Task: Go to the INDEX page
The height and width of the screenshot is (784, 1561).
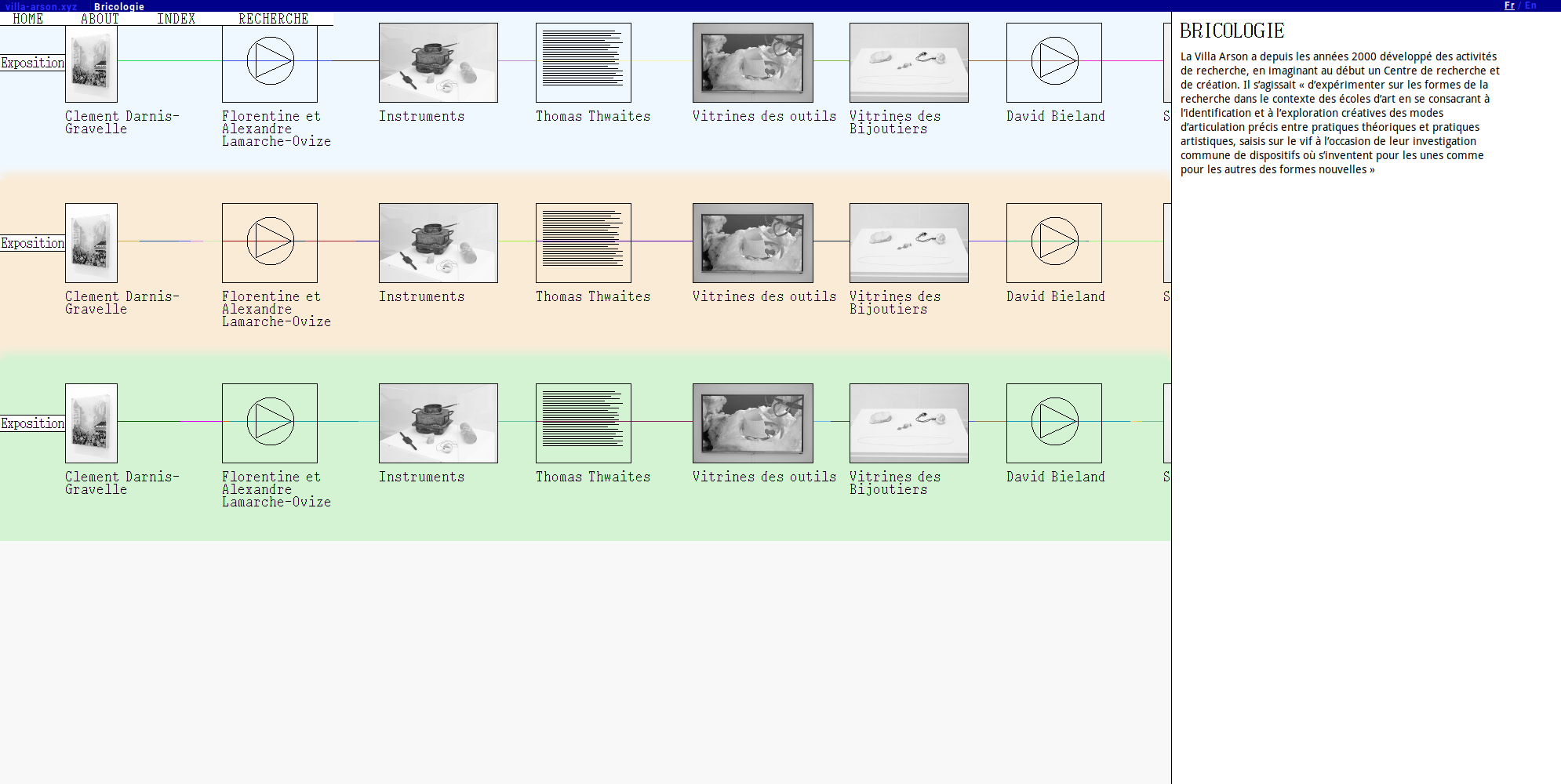Action: pos(176,19)
